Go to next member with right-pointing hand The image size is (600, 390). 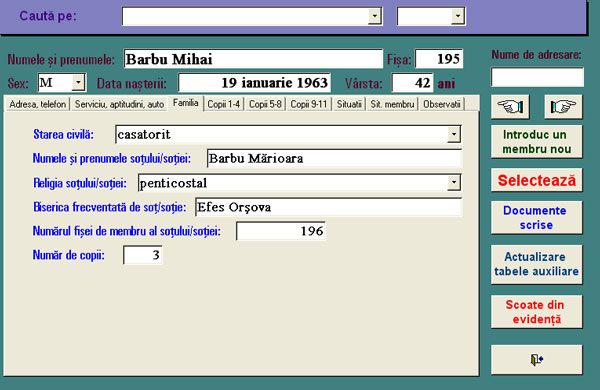tap(563, 107)
